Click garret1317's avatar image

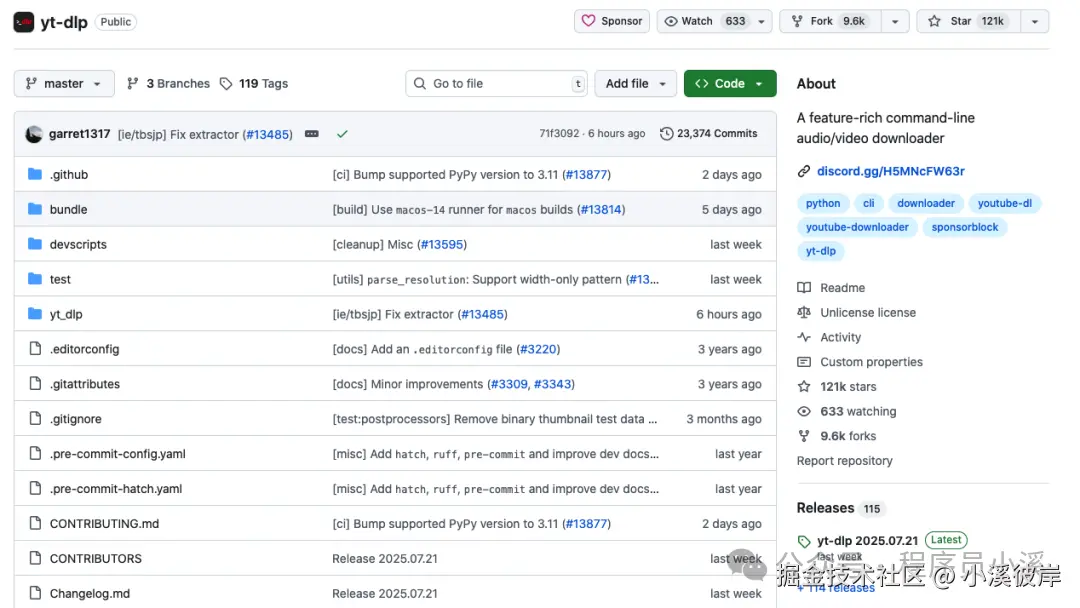(34, 134)
